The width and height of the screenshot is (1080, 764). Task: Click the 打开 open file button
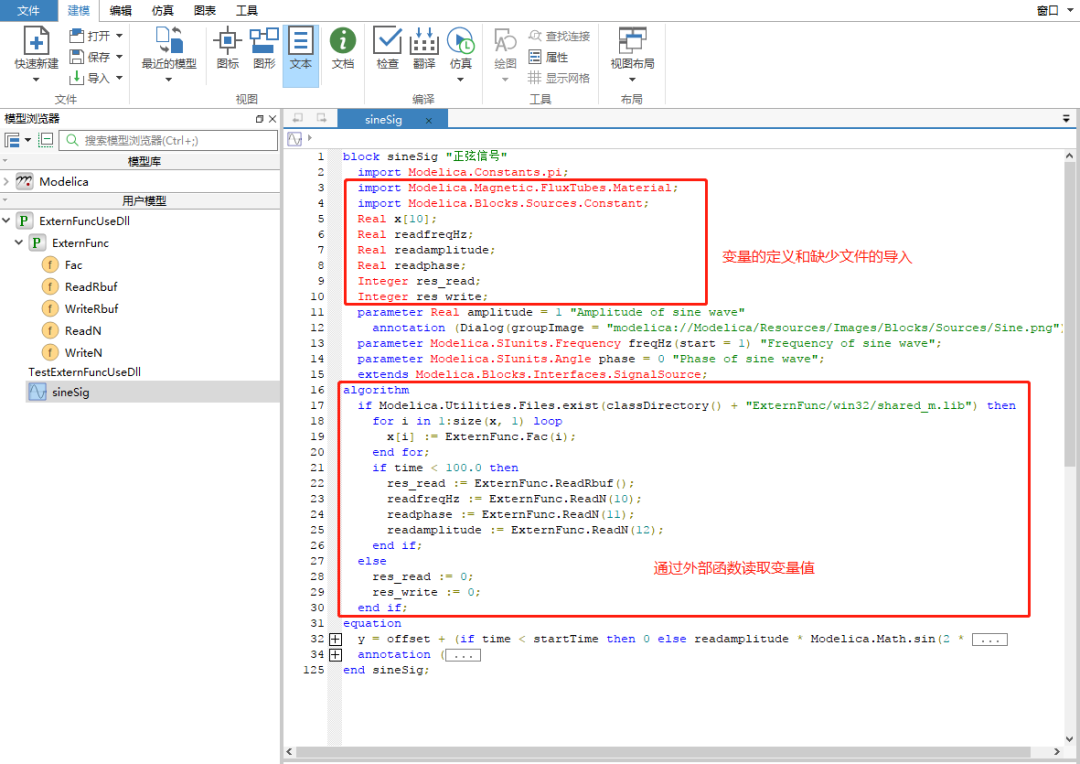pos(90,36)
